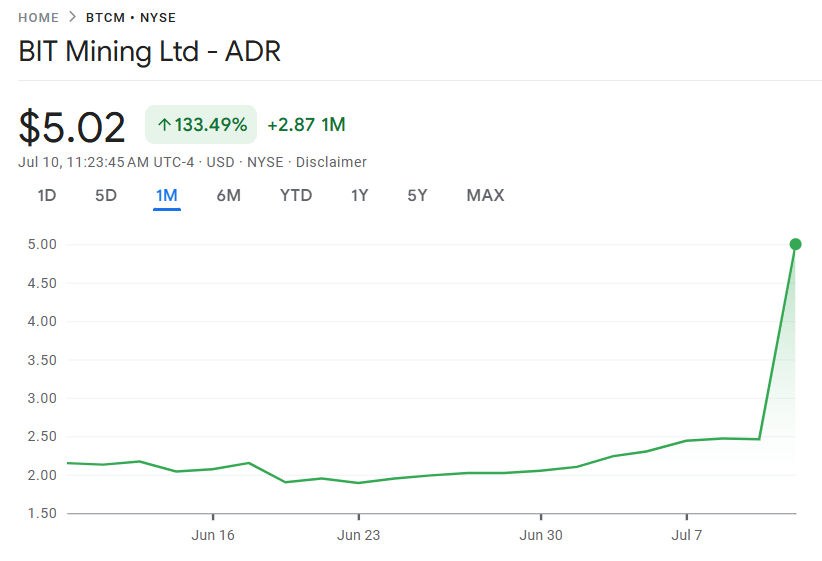The height and width of the screenshot is (561, 822).
Task: Click the breadcrumb chevron arrow
Action: [x=72, y=17]
